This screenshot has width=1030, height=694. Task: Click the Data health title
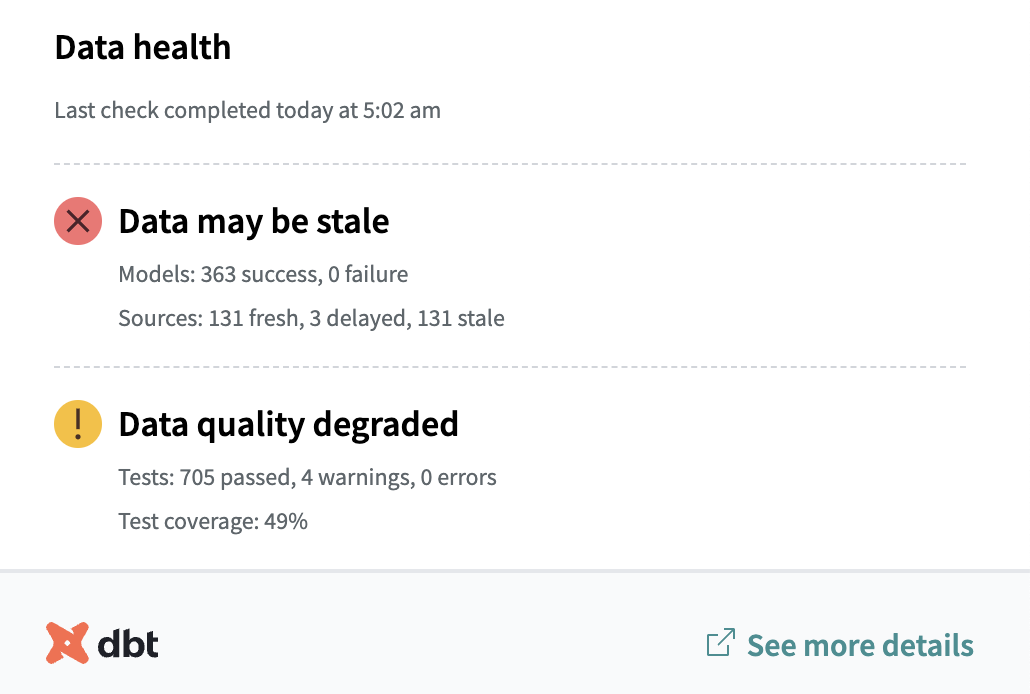click(x=143, y=47)
